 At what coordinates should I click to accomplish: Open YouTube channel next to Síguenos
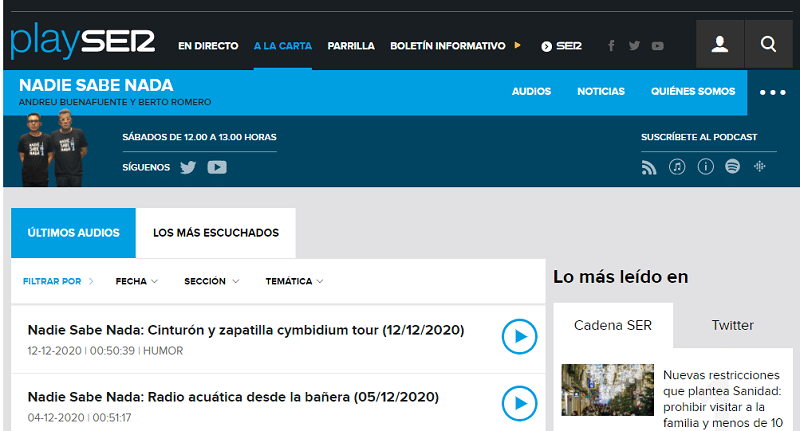point(217,167)
